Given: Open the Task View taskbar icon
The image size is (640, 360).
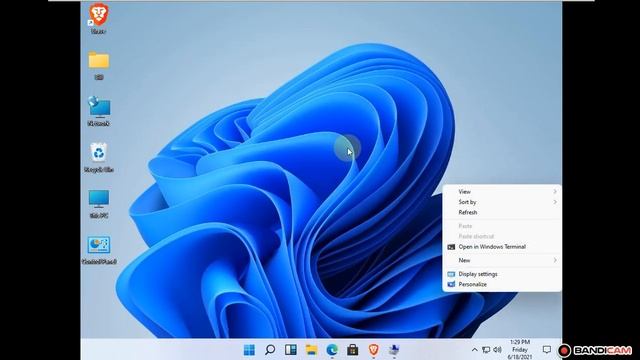Looking at the screenshot, I should (291, 350).
